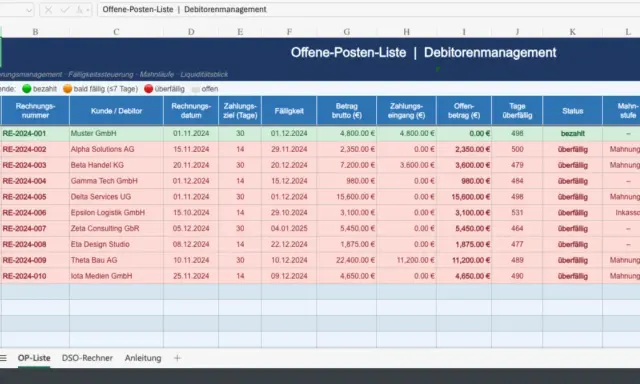This screenshot has width=640, height=384.
Task: Expand the Name Box dropdown arrow
Action: 29,10
